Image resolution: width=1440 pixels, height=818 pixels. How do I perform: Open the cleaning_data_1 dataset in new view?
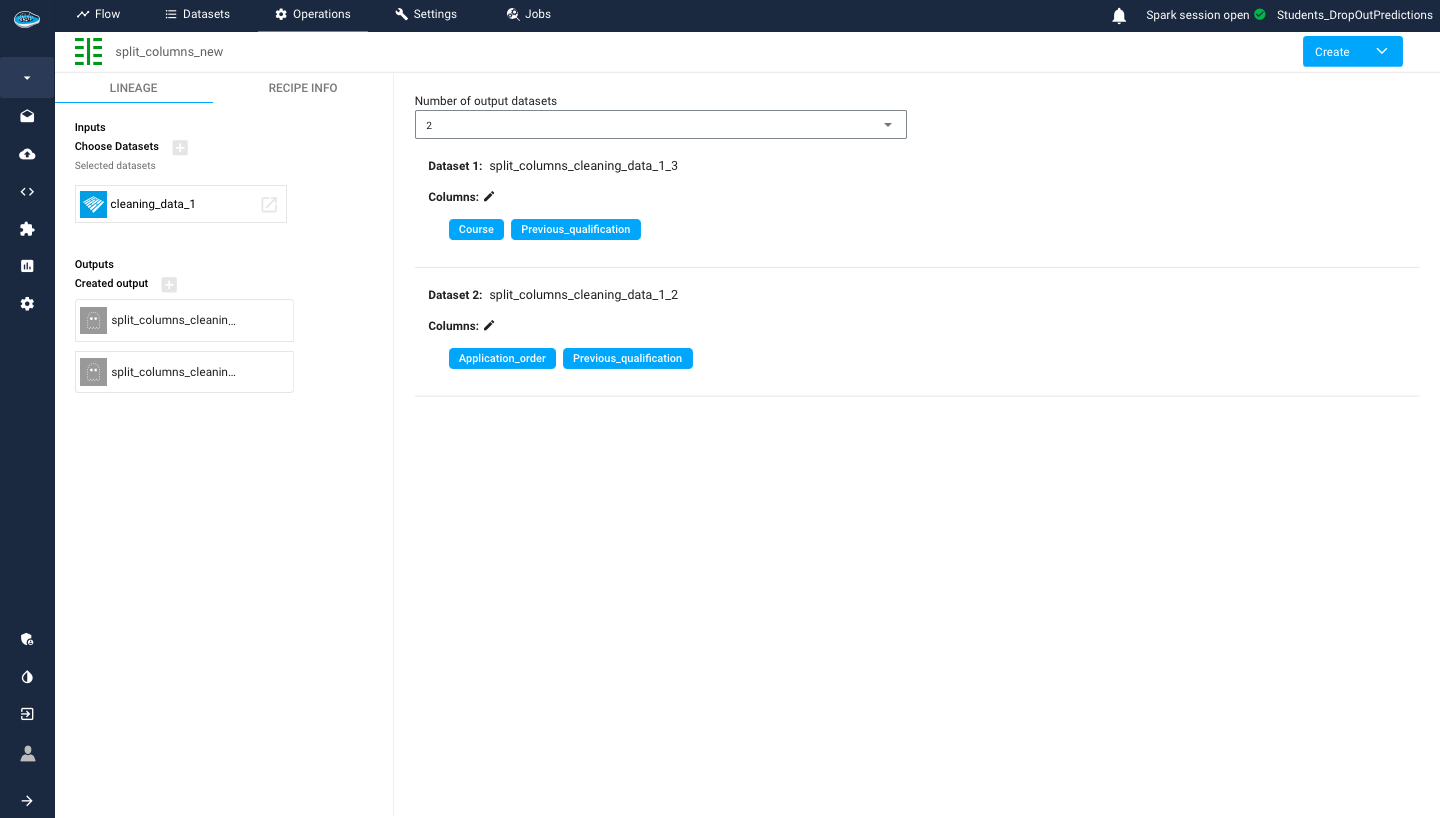click(x=268, y=204)
